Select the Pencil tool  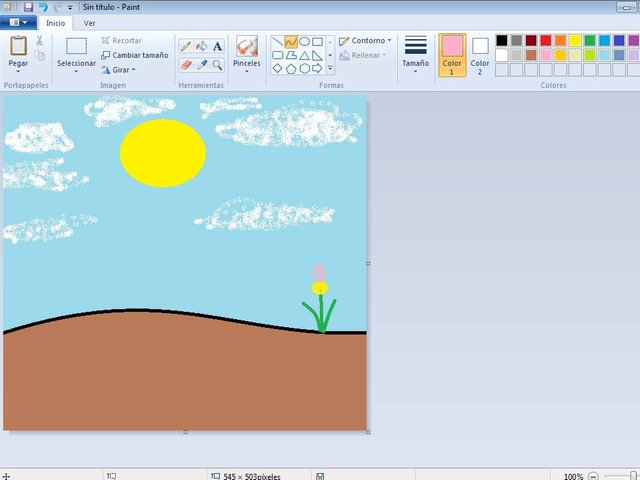pos(186,46)
